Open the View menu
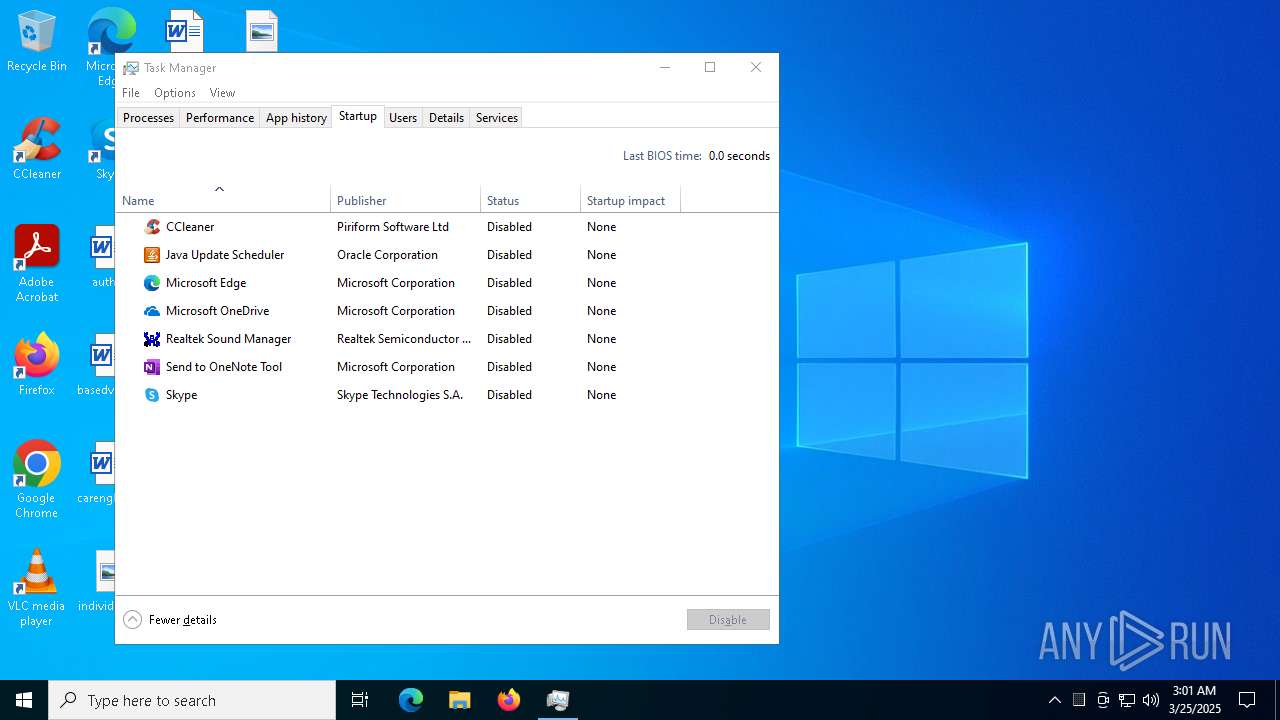Viewport: 1280px width, 720px height. coord(222,93)
